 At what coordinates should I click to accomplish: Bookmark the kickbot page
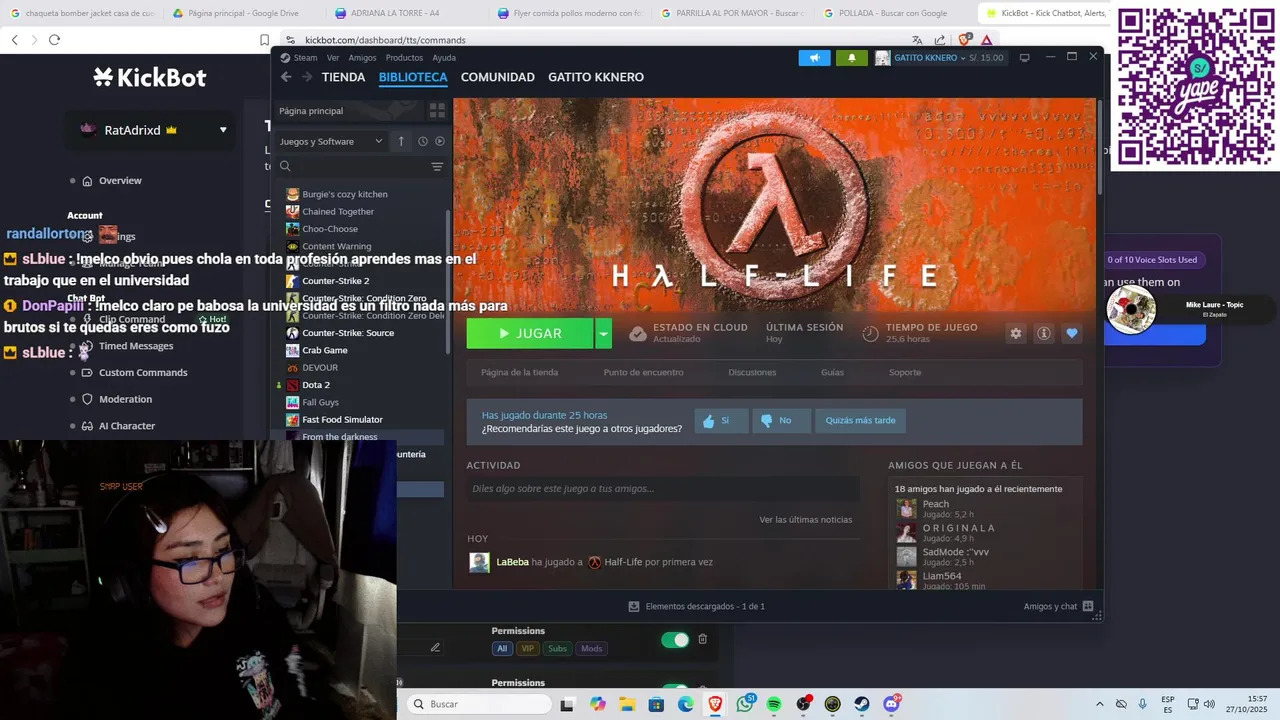tap(265, 40)
